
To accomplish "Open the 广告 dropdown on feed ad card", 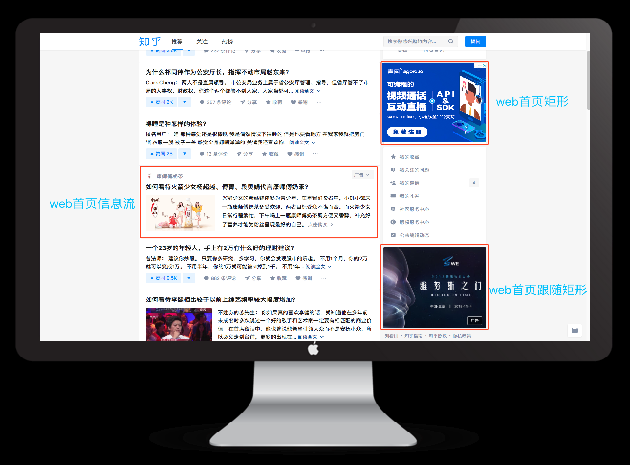I will point(362,175).
